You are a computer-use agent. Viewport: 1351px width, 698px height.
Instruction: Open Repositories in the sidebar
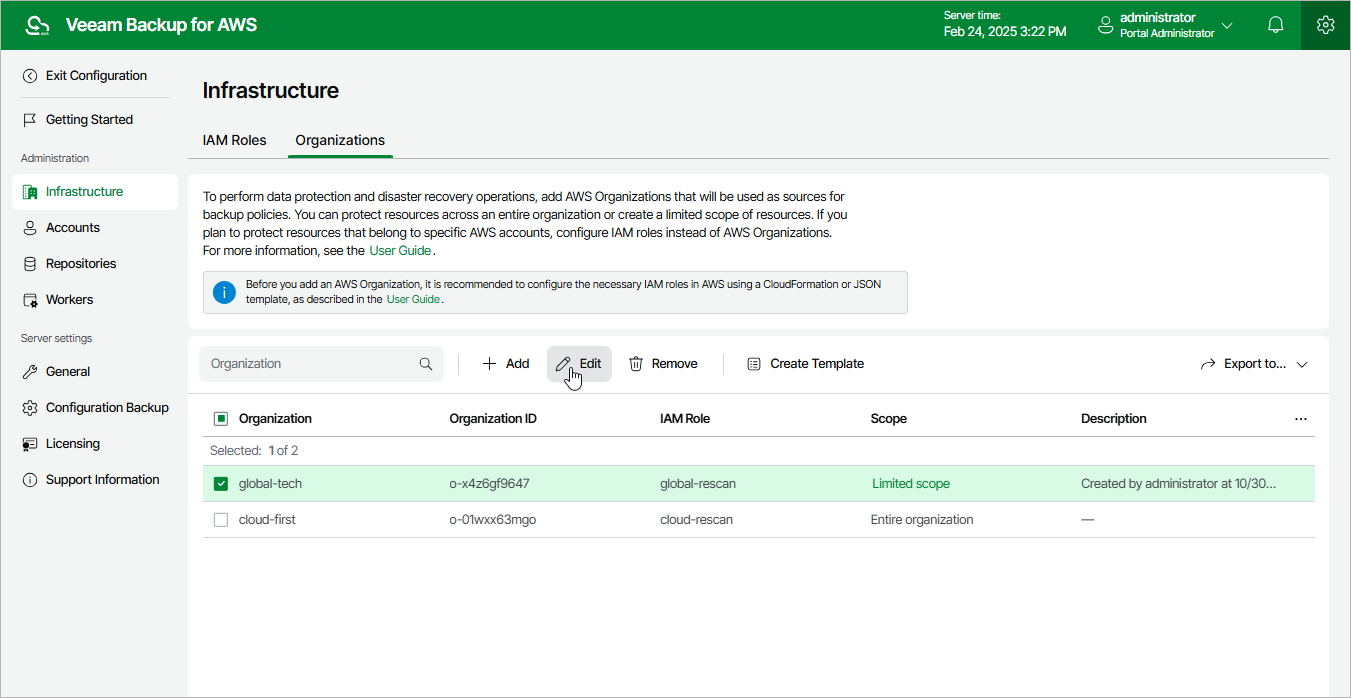coord(81,264)
